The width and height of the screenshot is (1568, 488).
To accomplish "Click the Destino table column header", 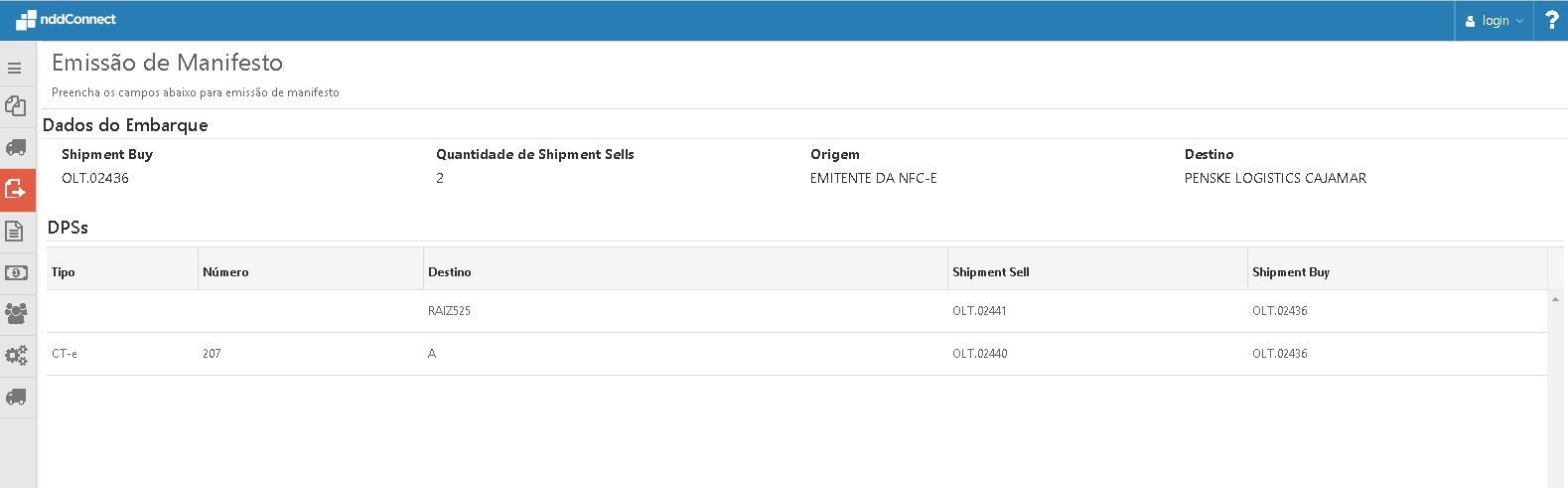I will 450,272.
